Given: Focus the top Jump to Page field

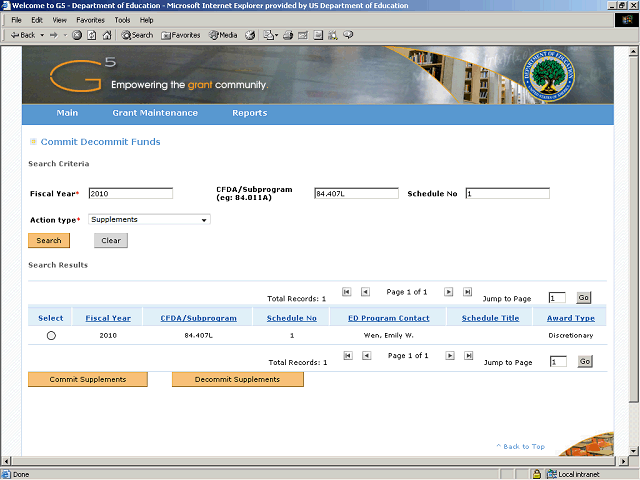Looking at the screenshot, I should tap(557, 298).
